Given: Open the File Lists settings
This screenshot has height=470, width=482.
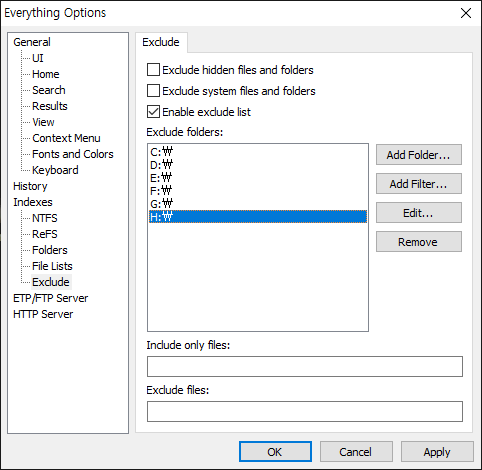Looking at the screenshot, I should (x=52, y=266).
